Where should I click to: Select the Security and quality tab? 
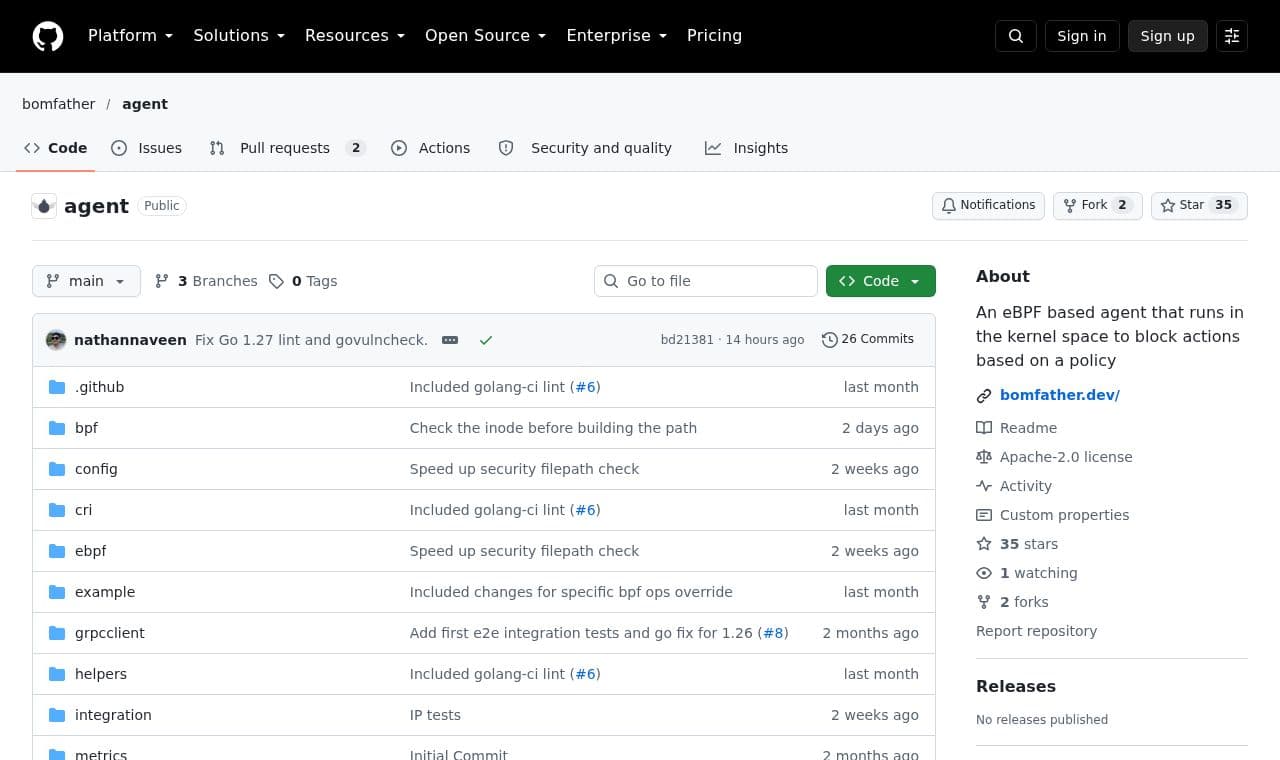(585, 148)
